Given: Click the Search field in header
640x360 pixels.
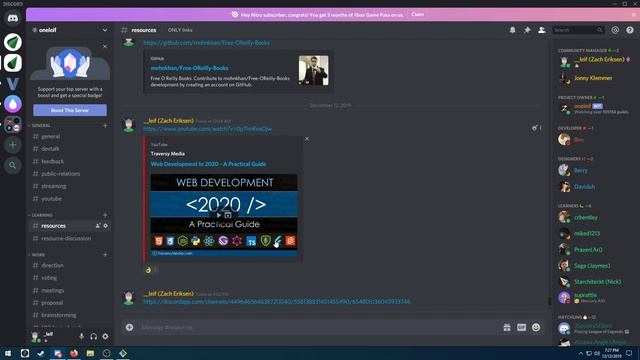Looking at the screenshot, I should (578, 30).
